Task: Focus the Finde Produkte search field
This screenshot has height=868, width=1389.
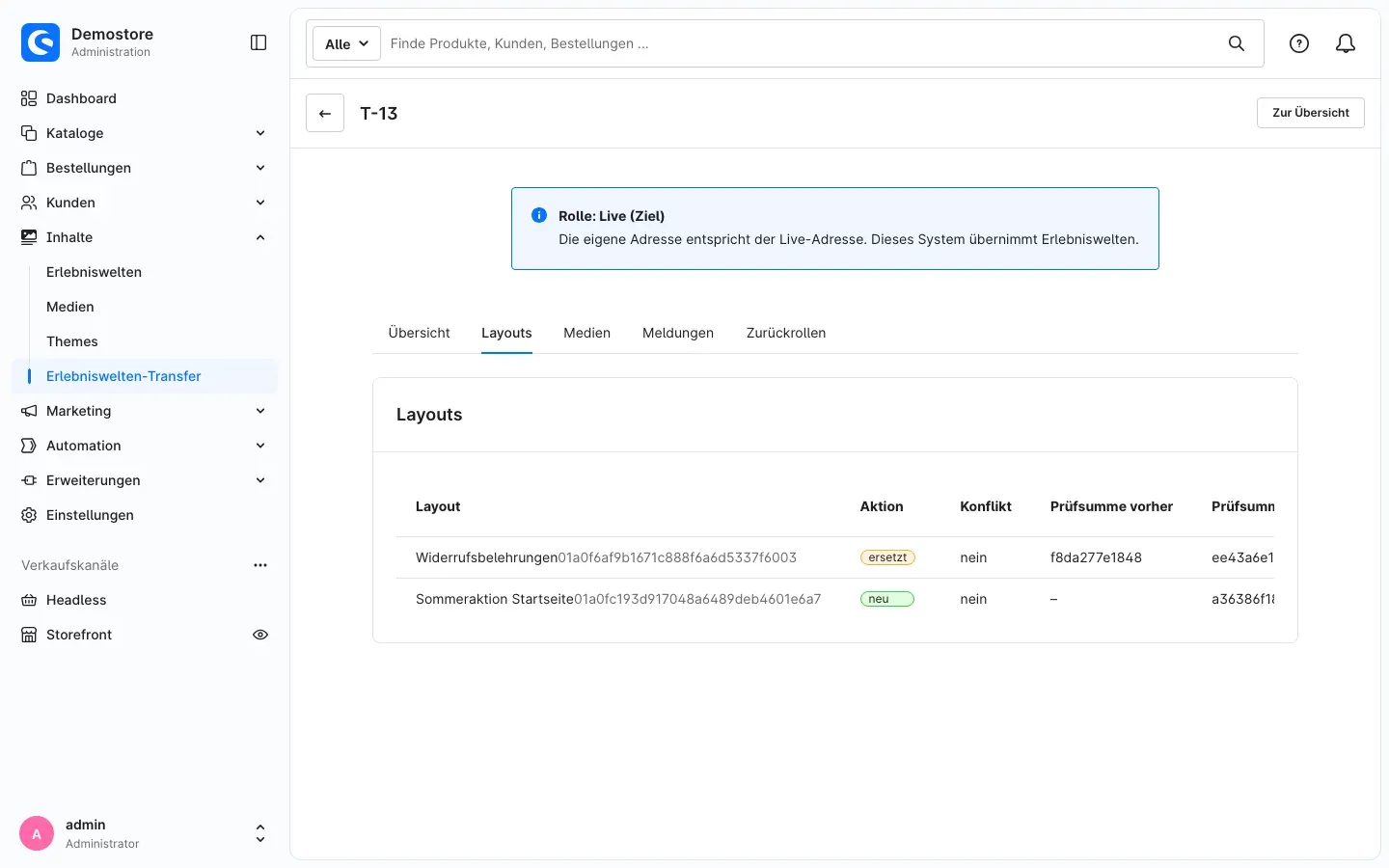Action: pyautogui.click(x=801, y=43)
